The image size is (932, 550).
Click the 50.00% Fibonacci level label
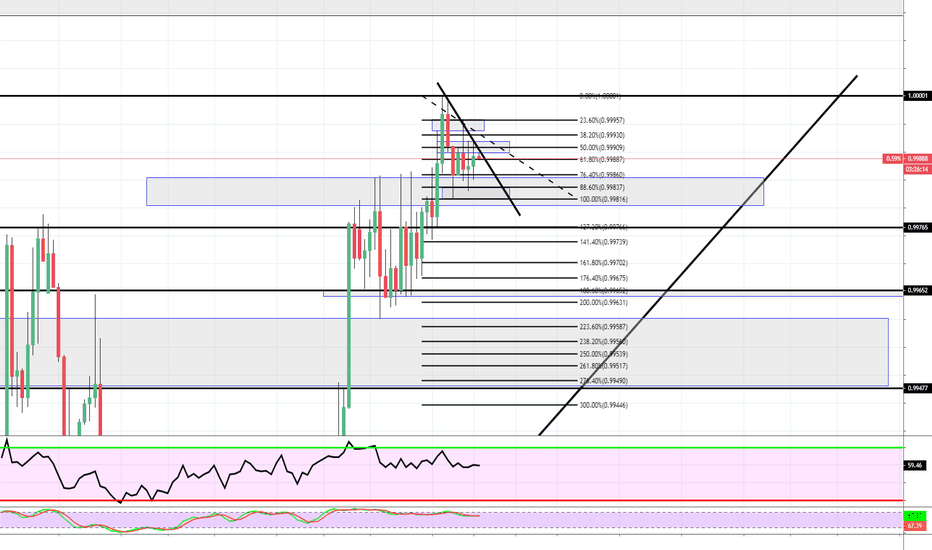600,147
